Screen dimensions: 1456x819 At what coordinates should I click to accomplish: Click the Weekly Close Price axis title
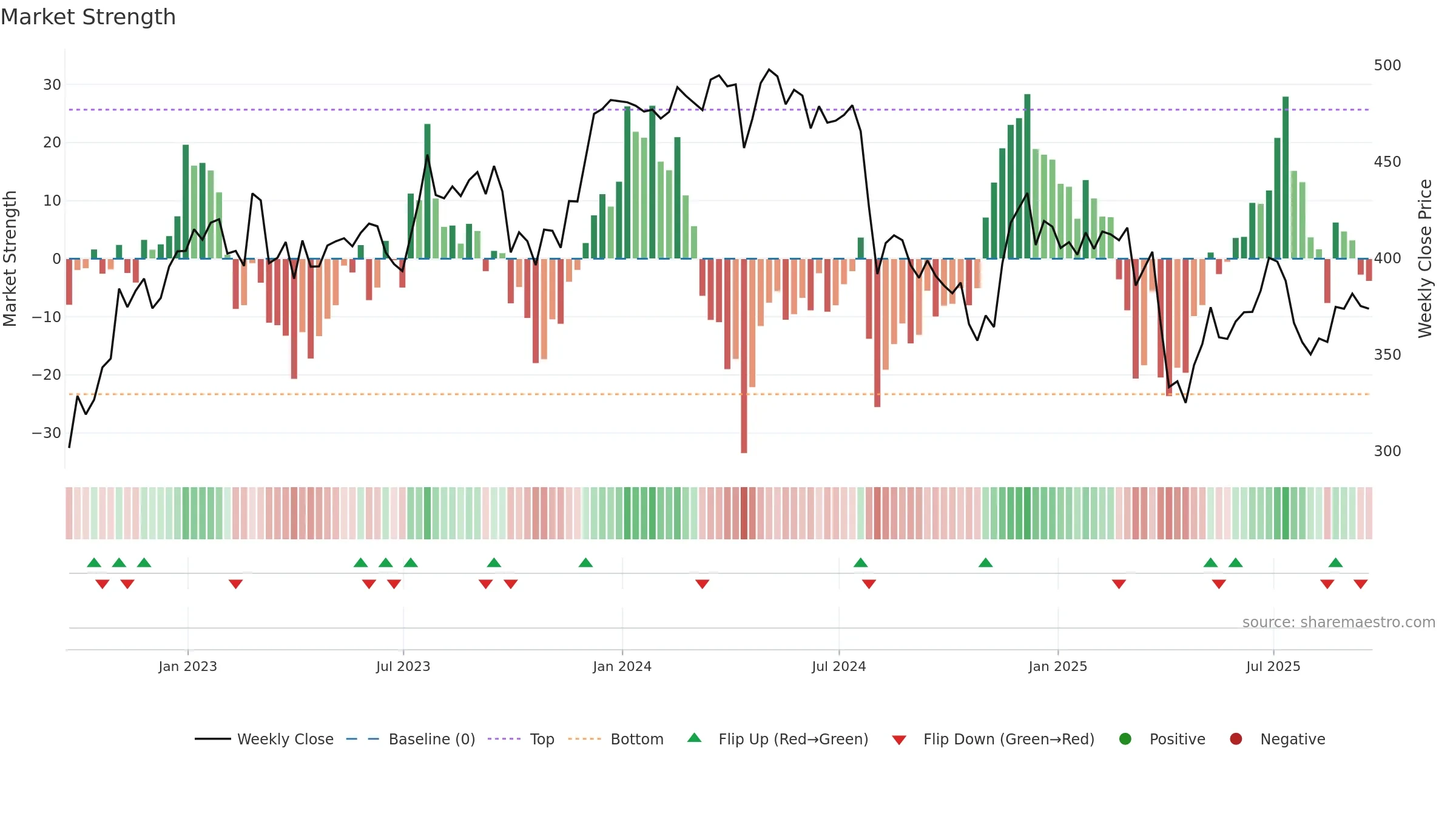tap(1425, 258)
